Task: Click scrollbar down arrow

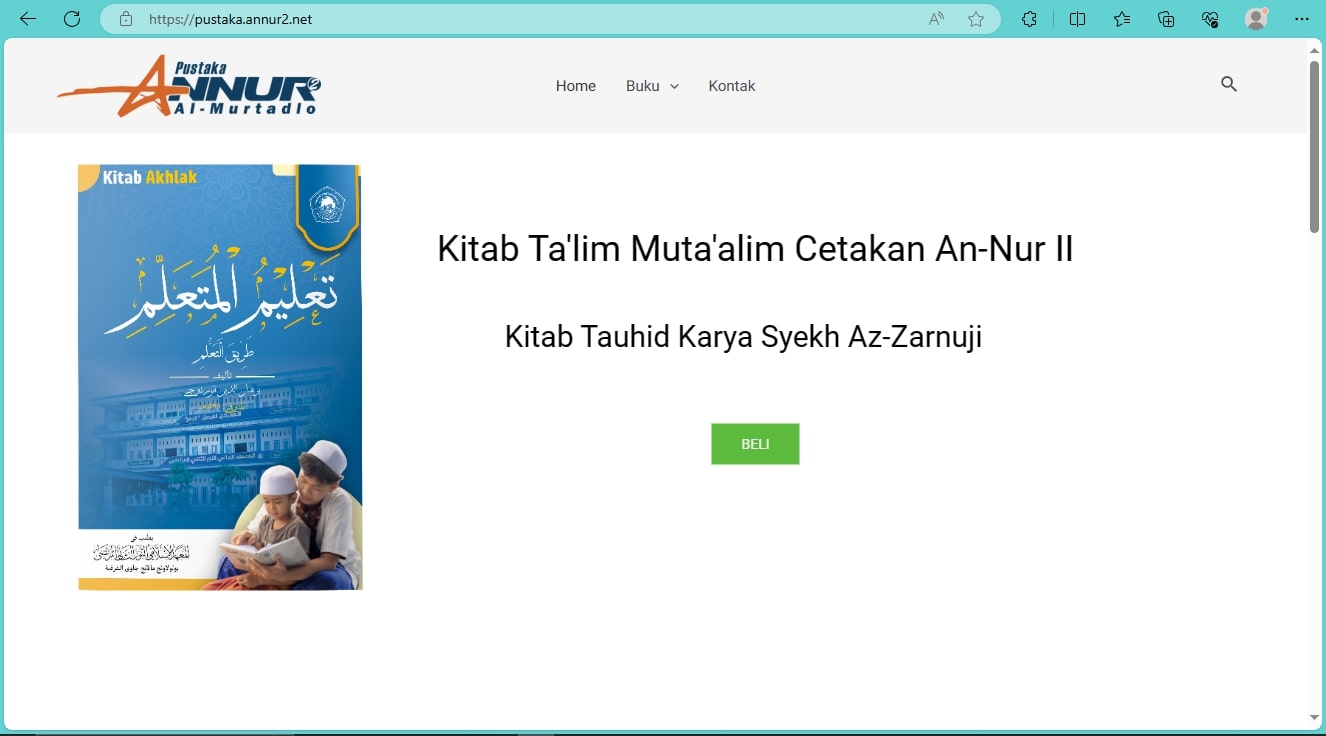Action: pos(1315,717)
